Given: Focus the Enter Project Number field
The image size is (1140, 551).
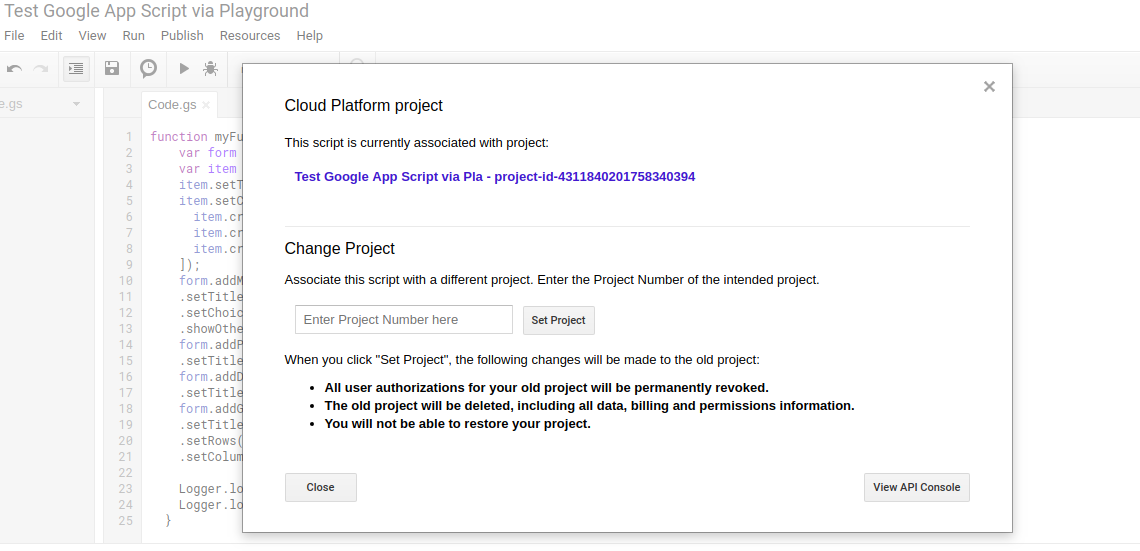Looking at the screenshot, I should (x=404, y=320).
